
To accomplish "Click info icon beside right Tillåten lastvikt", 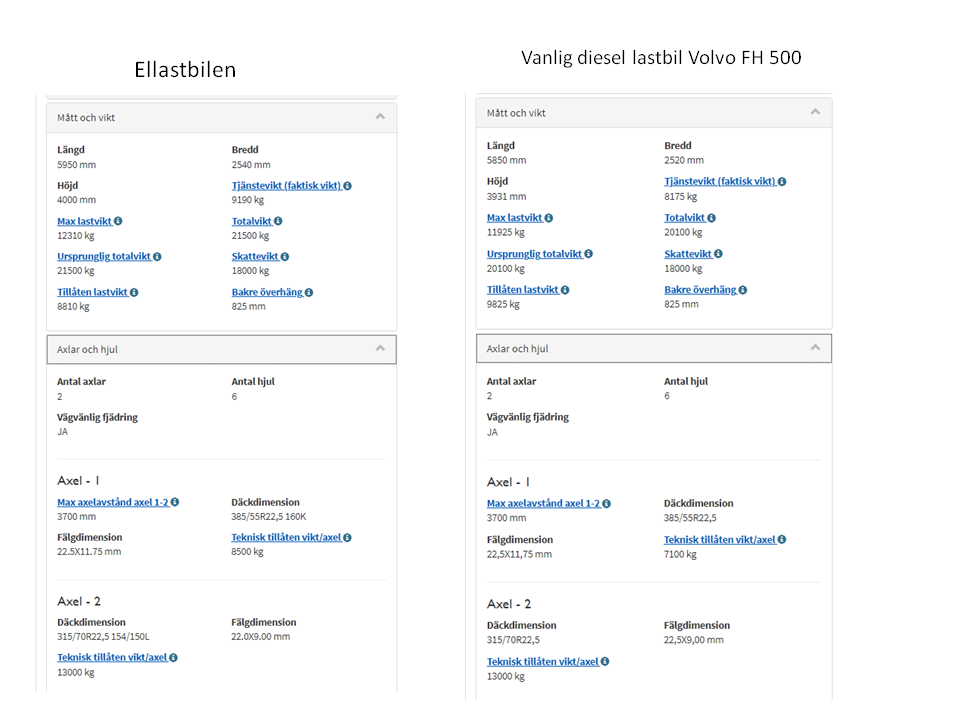I will pyautogui.click(x=565, y=290).
